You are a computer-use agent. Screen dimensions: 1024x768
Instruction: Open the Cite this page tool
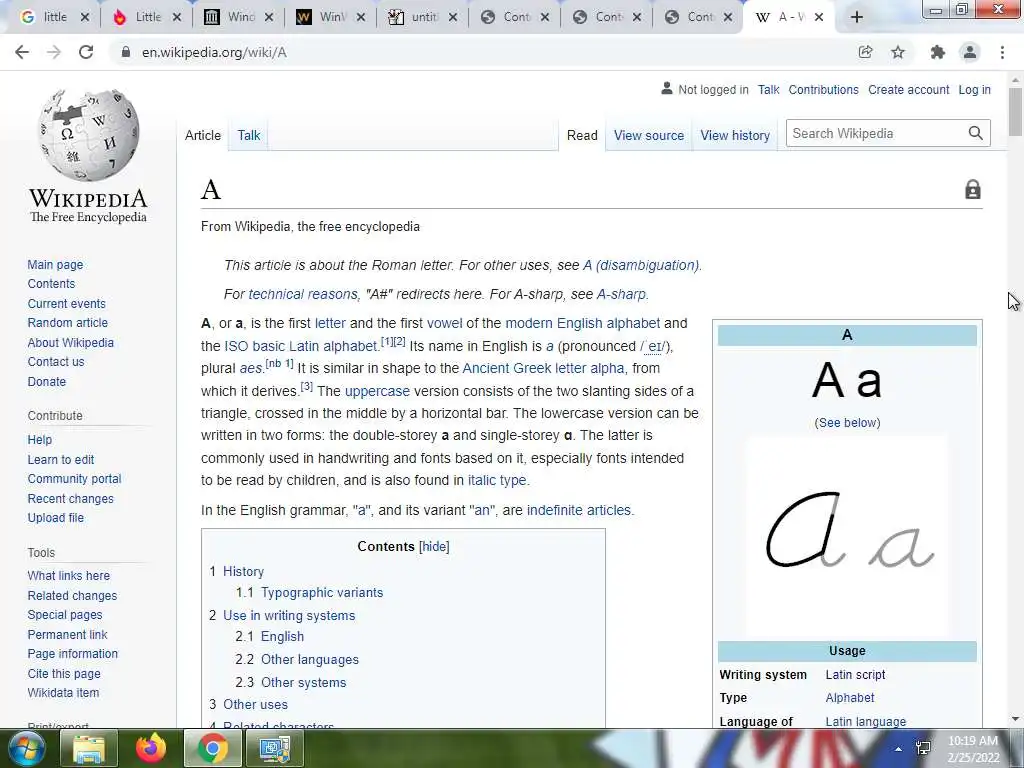tap(64, 673)
